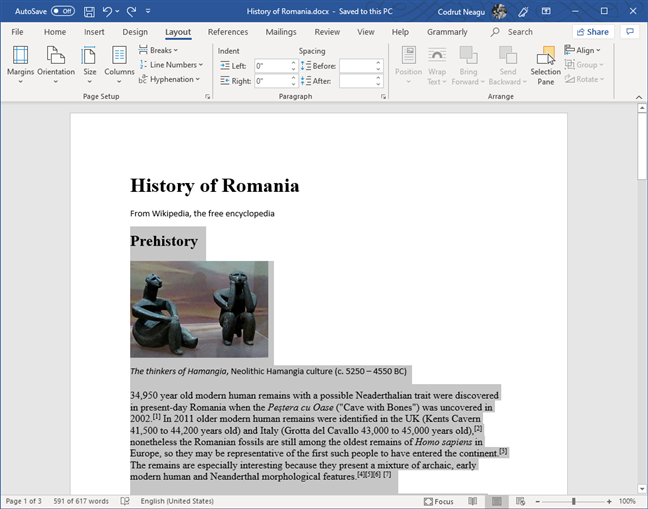Click the Indent Right input field

(x=272, y=81)
